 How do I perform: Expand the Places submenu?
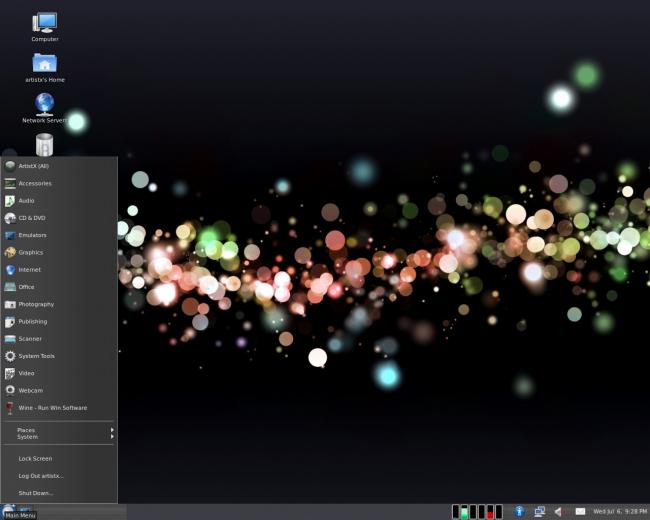click(59, 430)
